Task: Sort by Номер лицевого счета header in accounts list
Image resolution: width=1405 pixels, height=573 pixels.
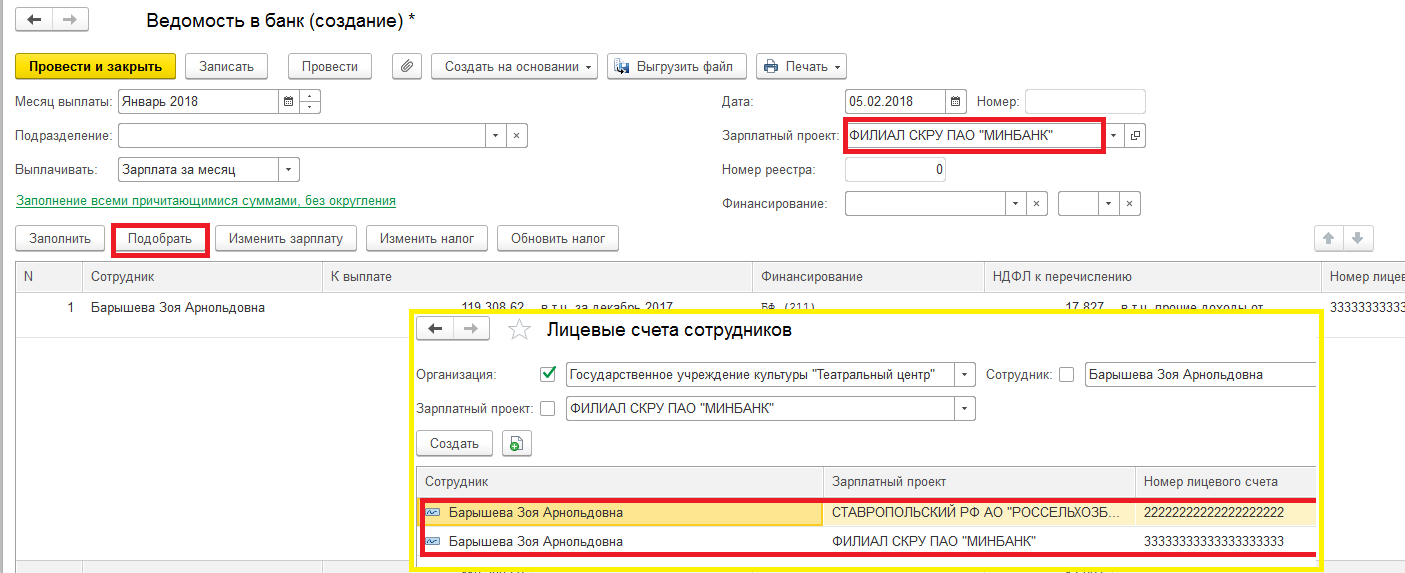Action: tap(1228, 481)
